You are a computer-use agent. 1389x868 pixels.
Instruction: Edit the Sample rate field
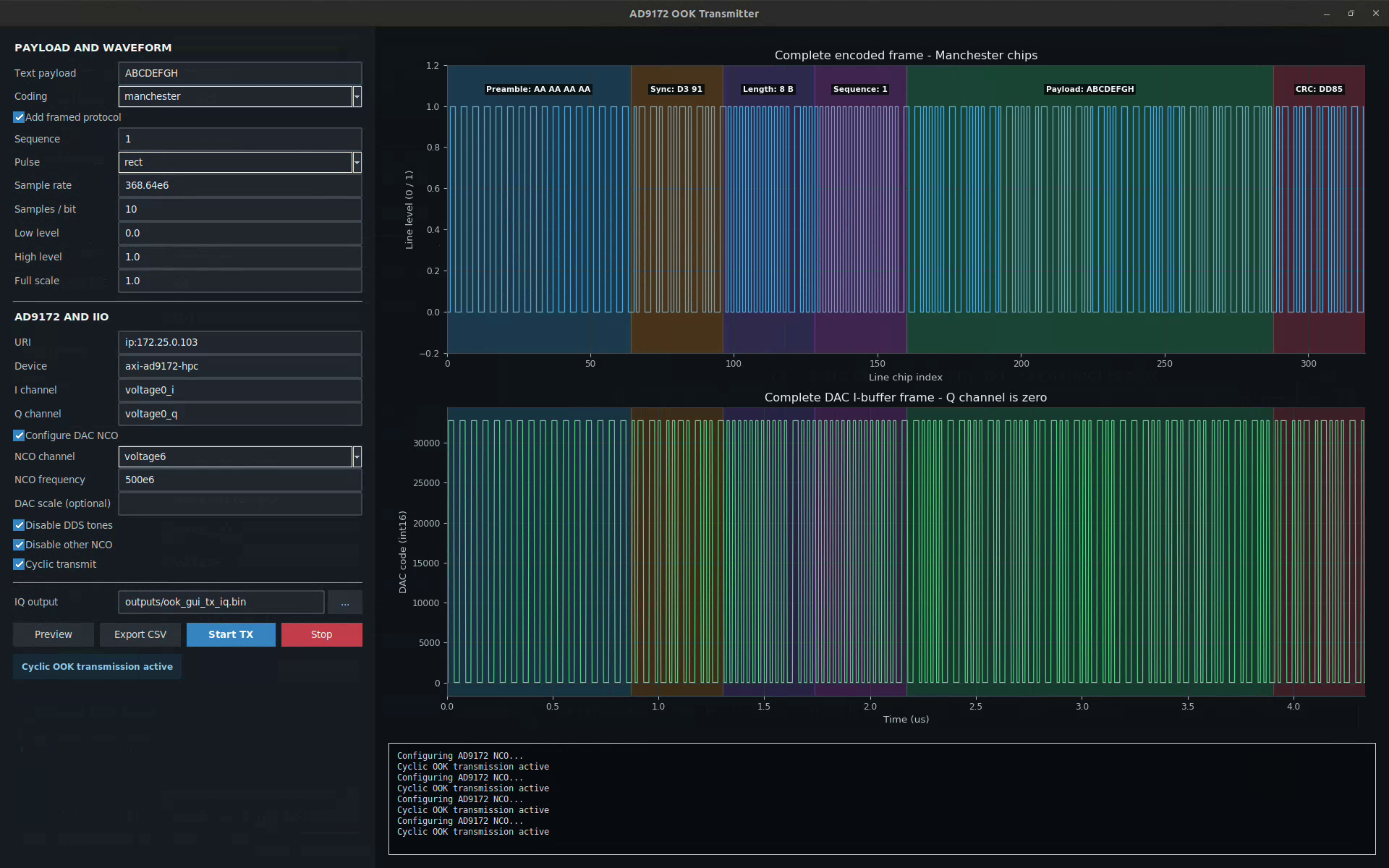tap(240, 185)
